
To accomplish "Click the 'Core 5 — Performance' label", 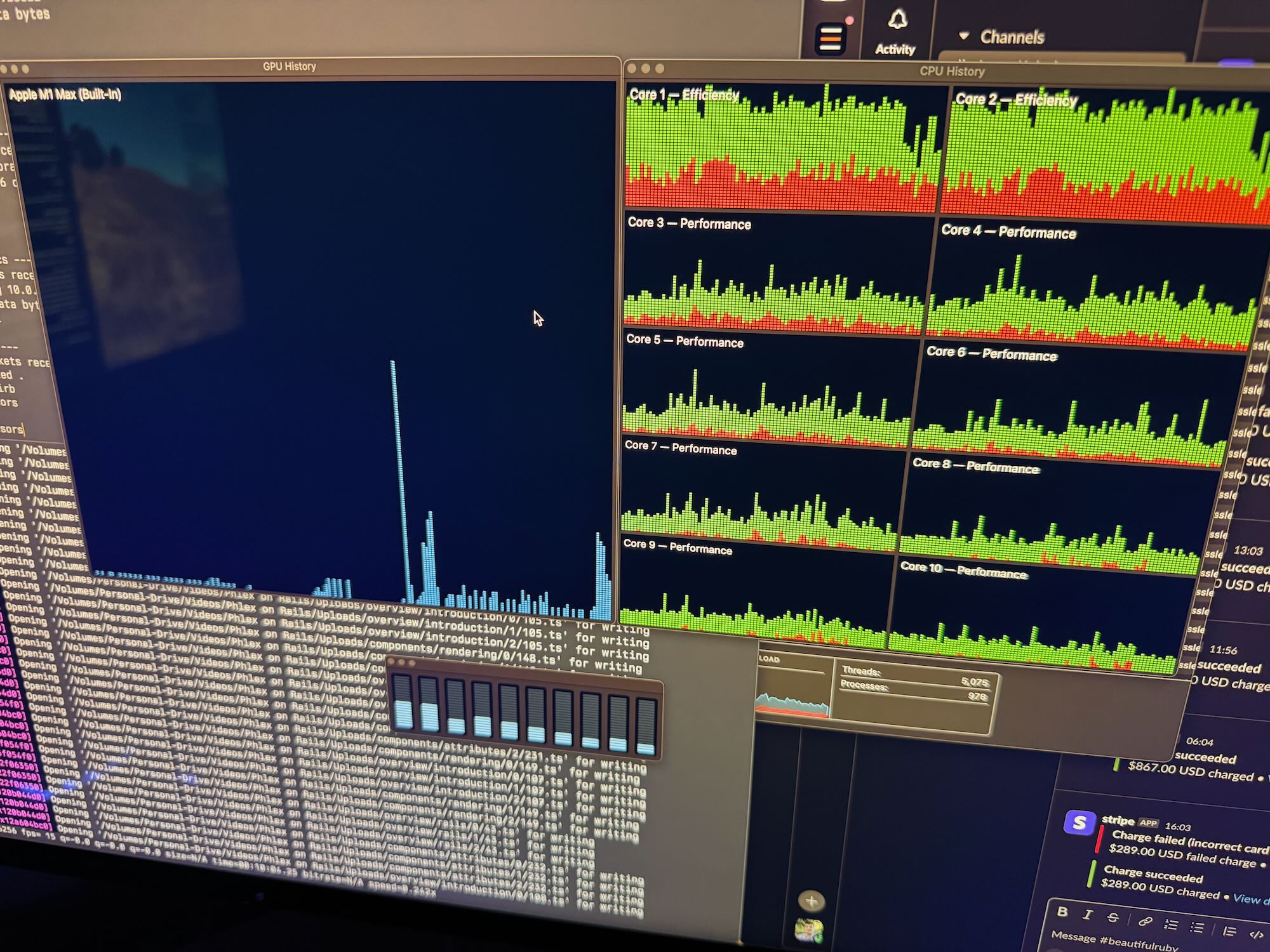I will (x=685, y=341).
